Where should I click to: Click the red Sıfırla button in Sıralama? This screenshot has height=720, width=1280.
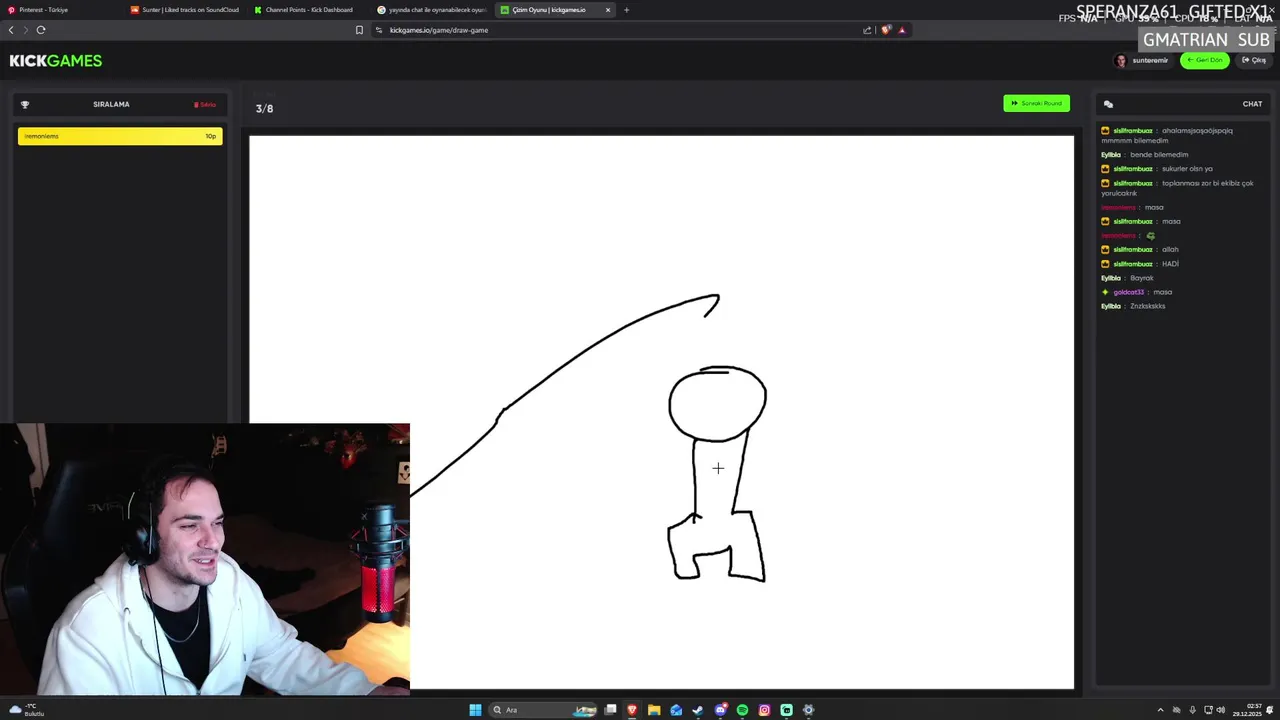click(205, 104)
